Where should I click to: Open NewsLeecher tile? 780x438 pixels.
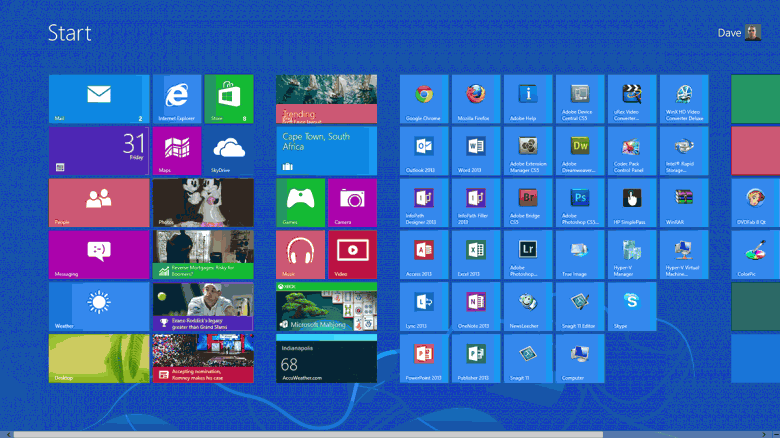coord(528,307)
